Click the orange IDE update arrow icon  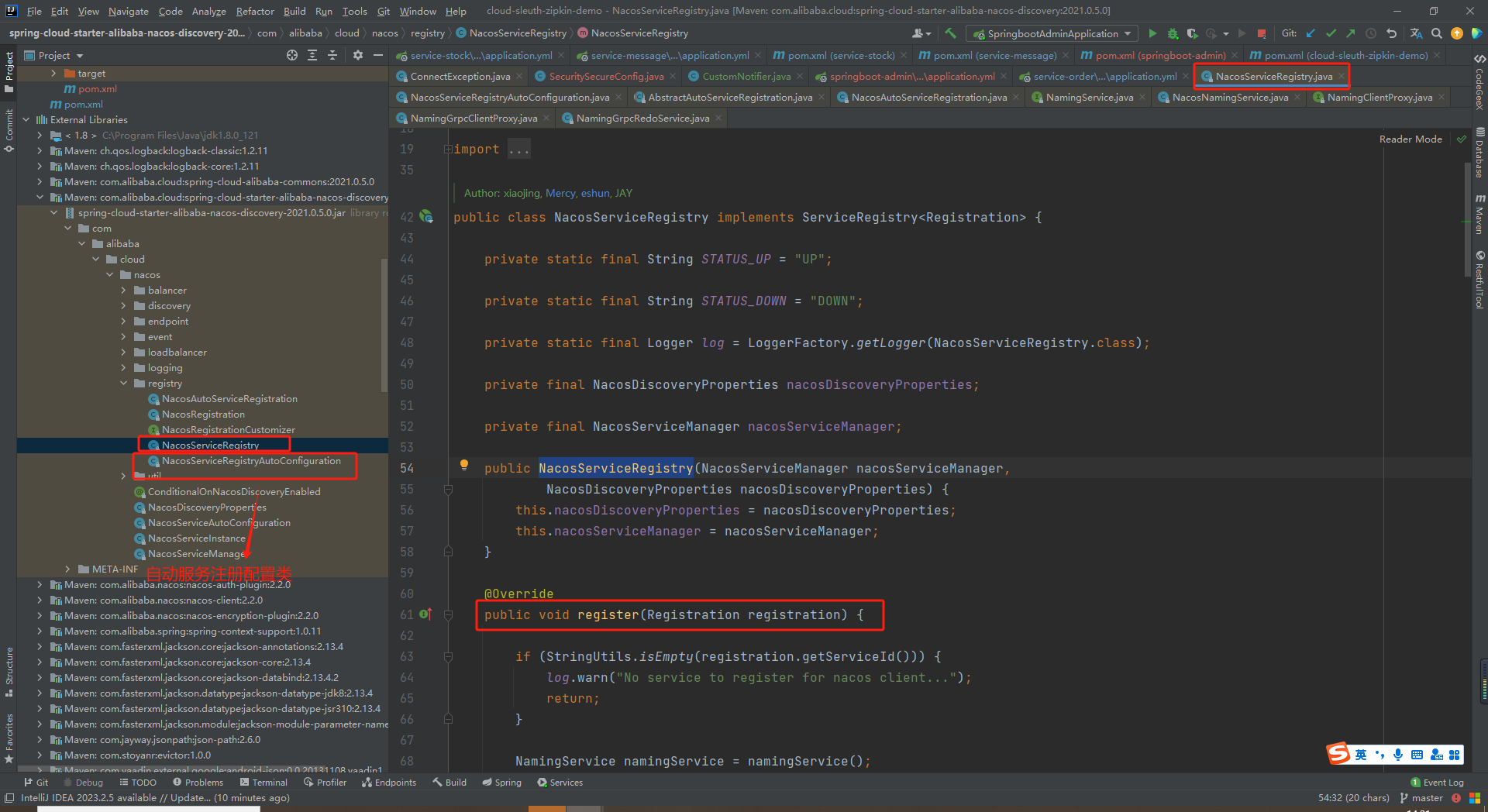1457,33
